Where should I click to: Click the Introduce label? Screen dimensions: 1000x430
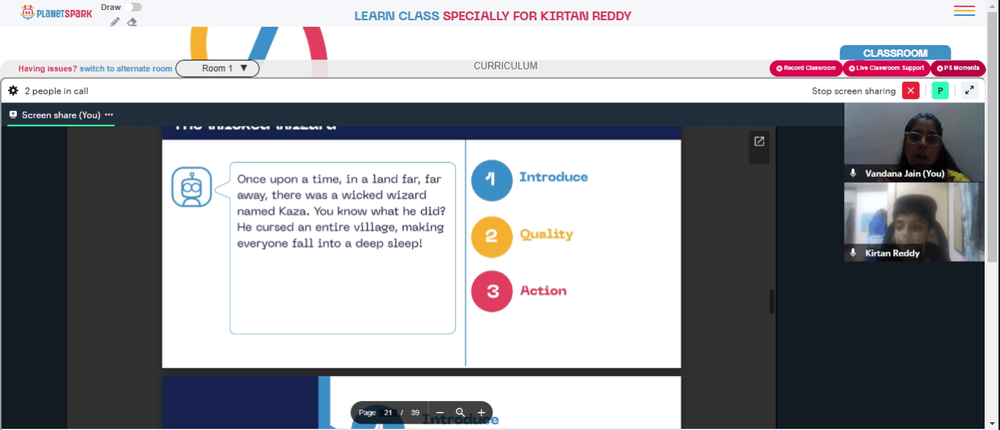pos(554,177)
